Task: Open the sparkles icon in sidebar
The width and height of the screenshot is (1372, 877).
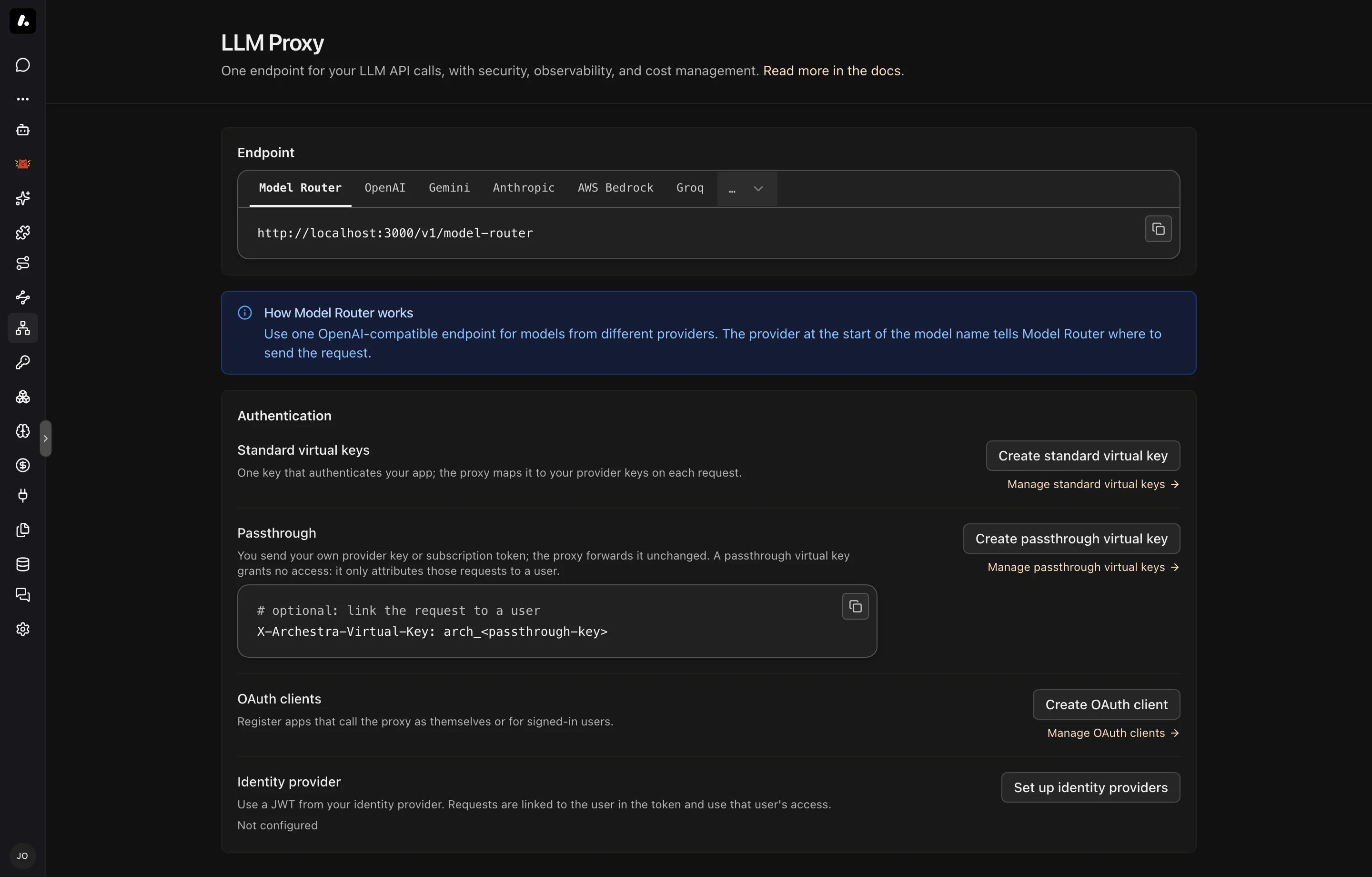Action: click(23, 198)
